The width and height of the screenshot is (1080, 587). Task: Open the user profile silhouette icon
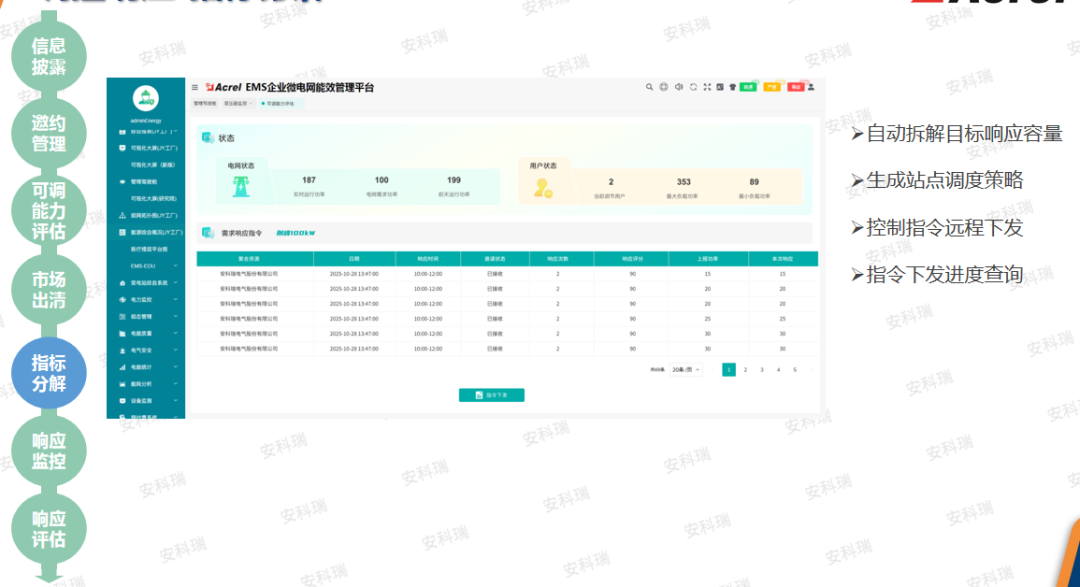pyautogui.click(x=811, y=87)
